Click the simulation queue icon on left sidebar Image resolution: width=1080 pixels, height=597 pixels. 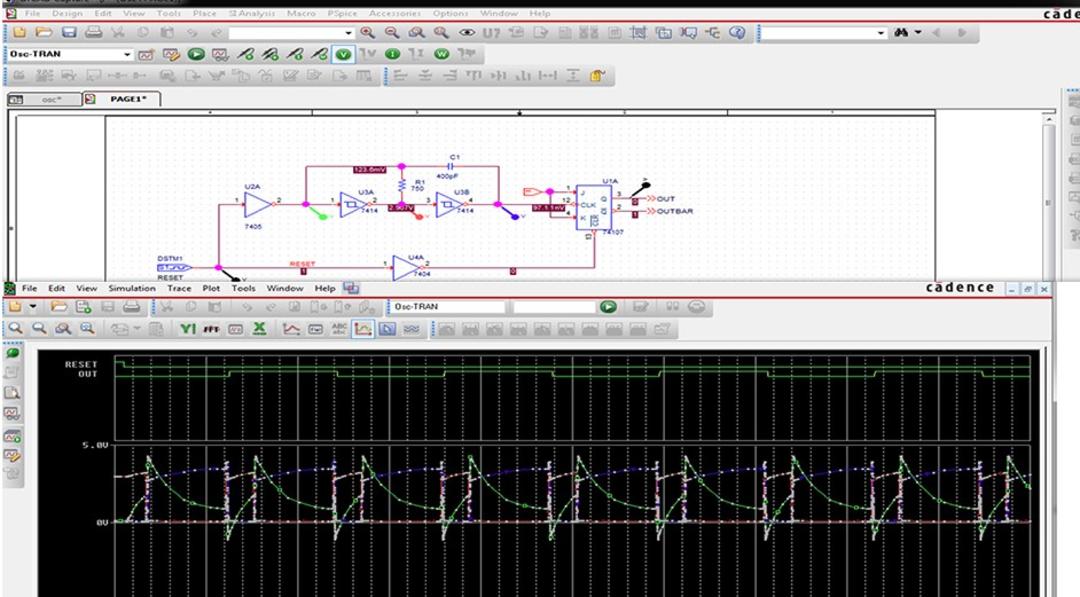pos(12,435)
